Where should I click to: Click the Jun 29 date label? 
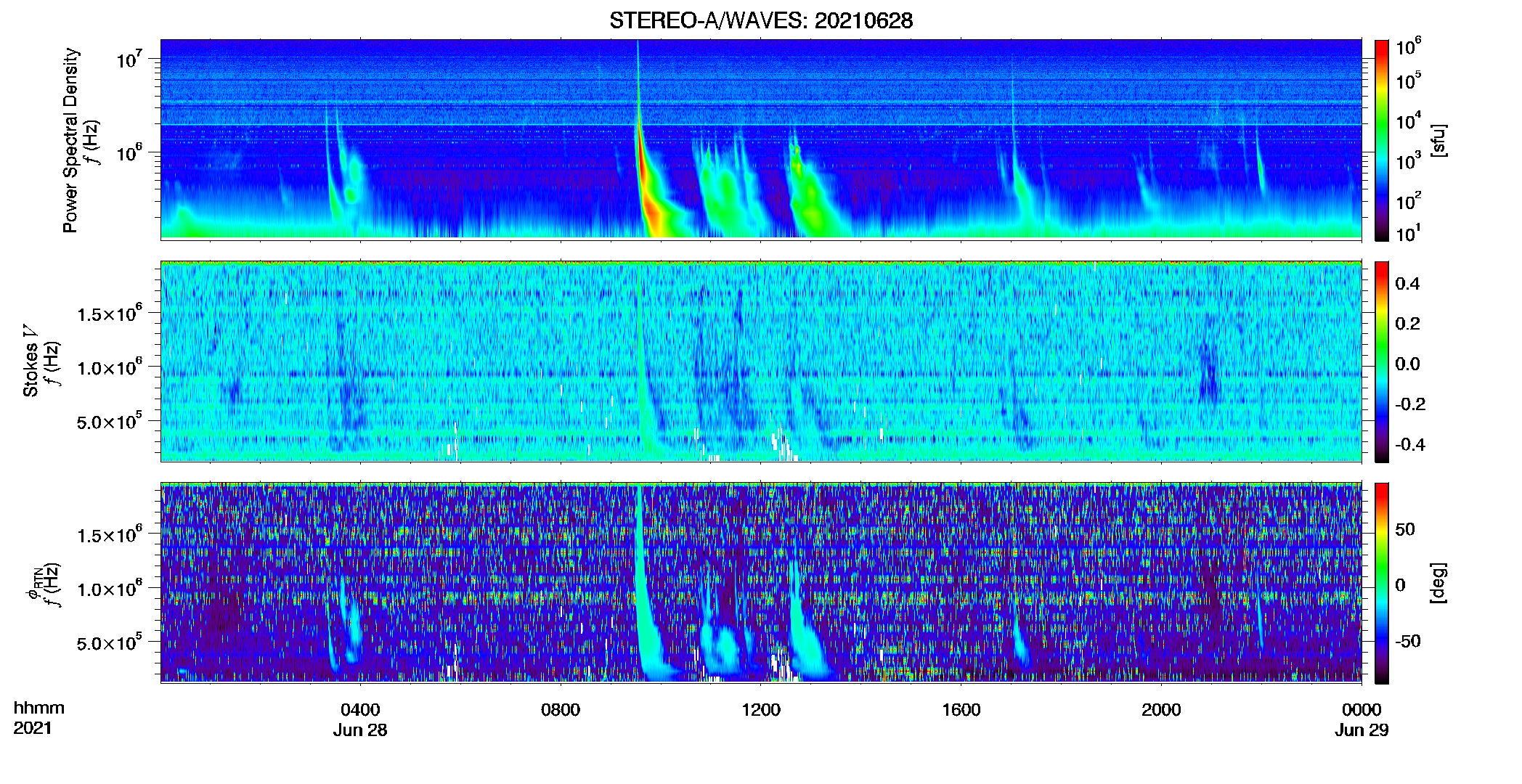(1362, 730)
